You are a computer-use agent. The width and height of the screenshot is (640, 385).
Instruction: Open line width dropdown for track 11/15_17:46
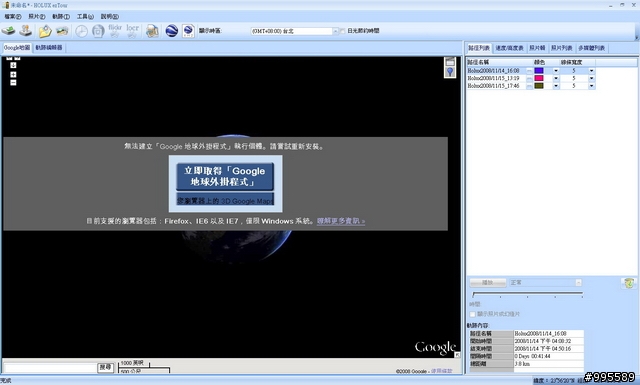click(591, 86)
